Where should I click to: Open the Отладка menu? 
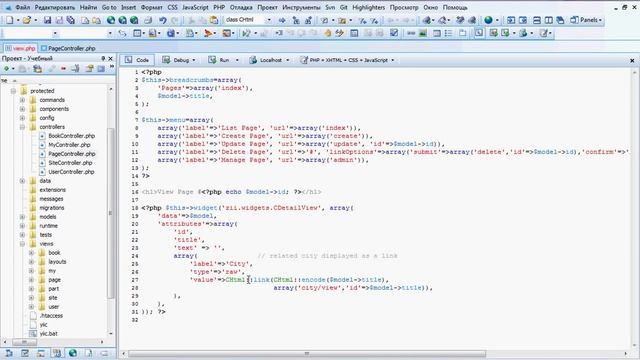point(241,7)
